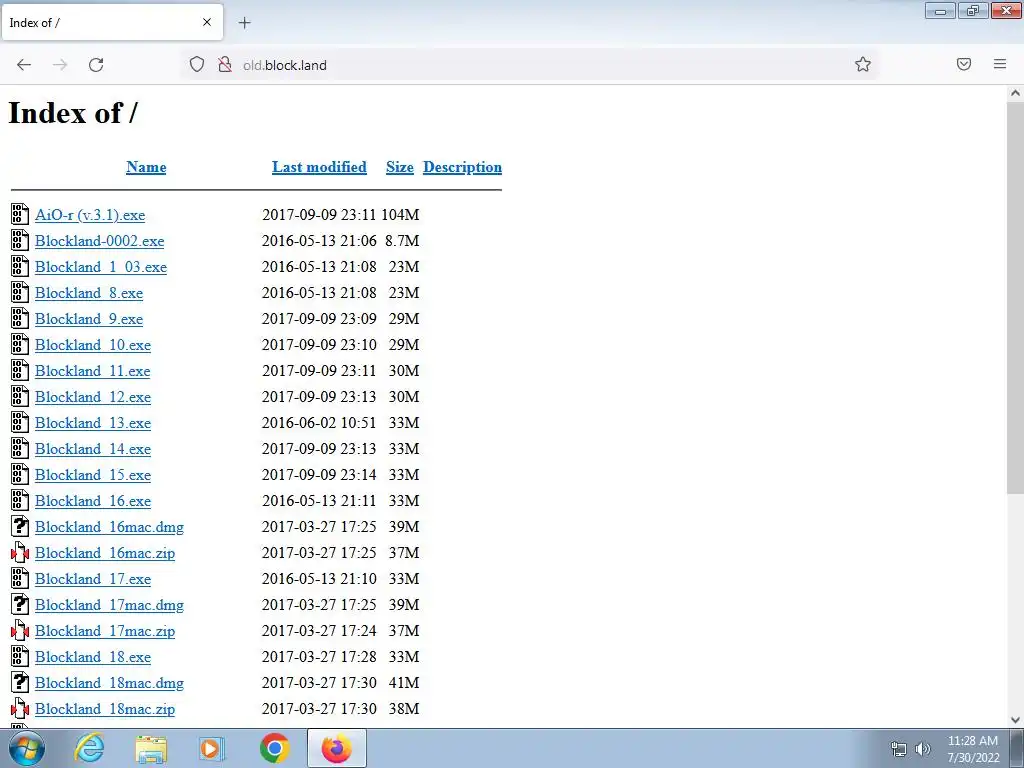Click the file icon beside Blockland_9.exe
This screenshot has width=1024, height=768.
point(20,318)
